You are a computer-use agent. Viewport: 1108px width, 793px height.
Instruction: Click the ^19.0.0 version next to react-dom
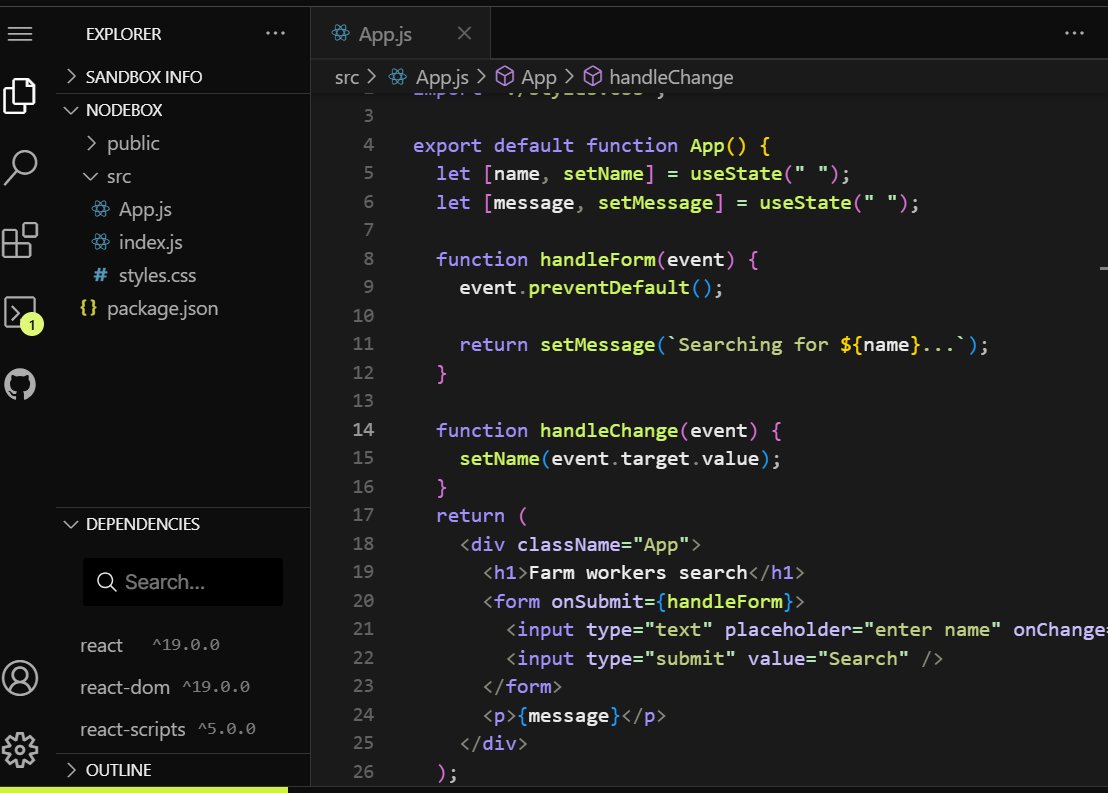[216, 687]
